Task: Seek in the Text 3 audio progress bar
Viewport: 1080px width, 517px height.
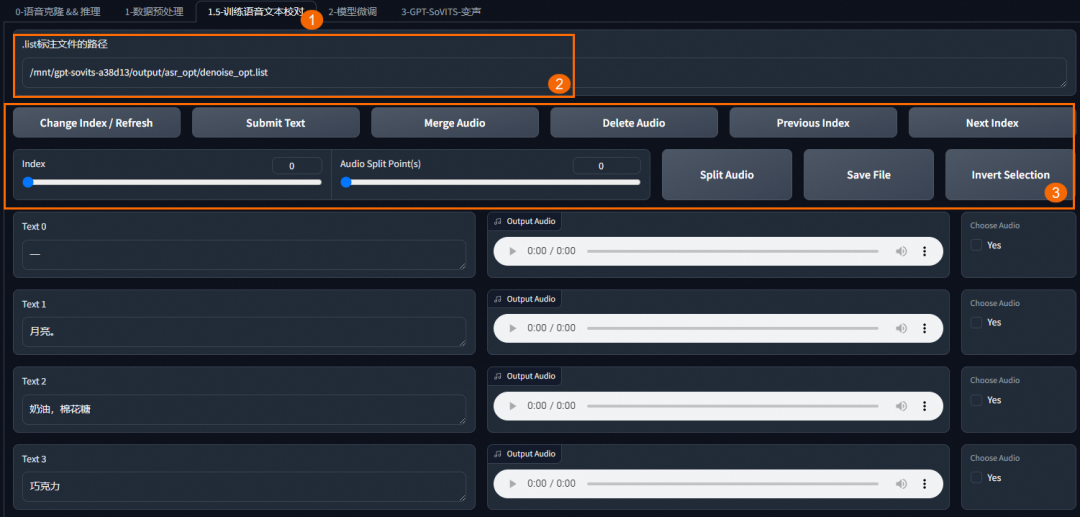Action: click(732, 484)
